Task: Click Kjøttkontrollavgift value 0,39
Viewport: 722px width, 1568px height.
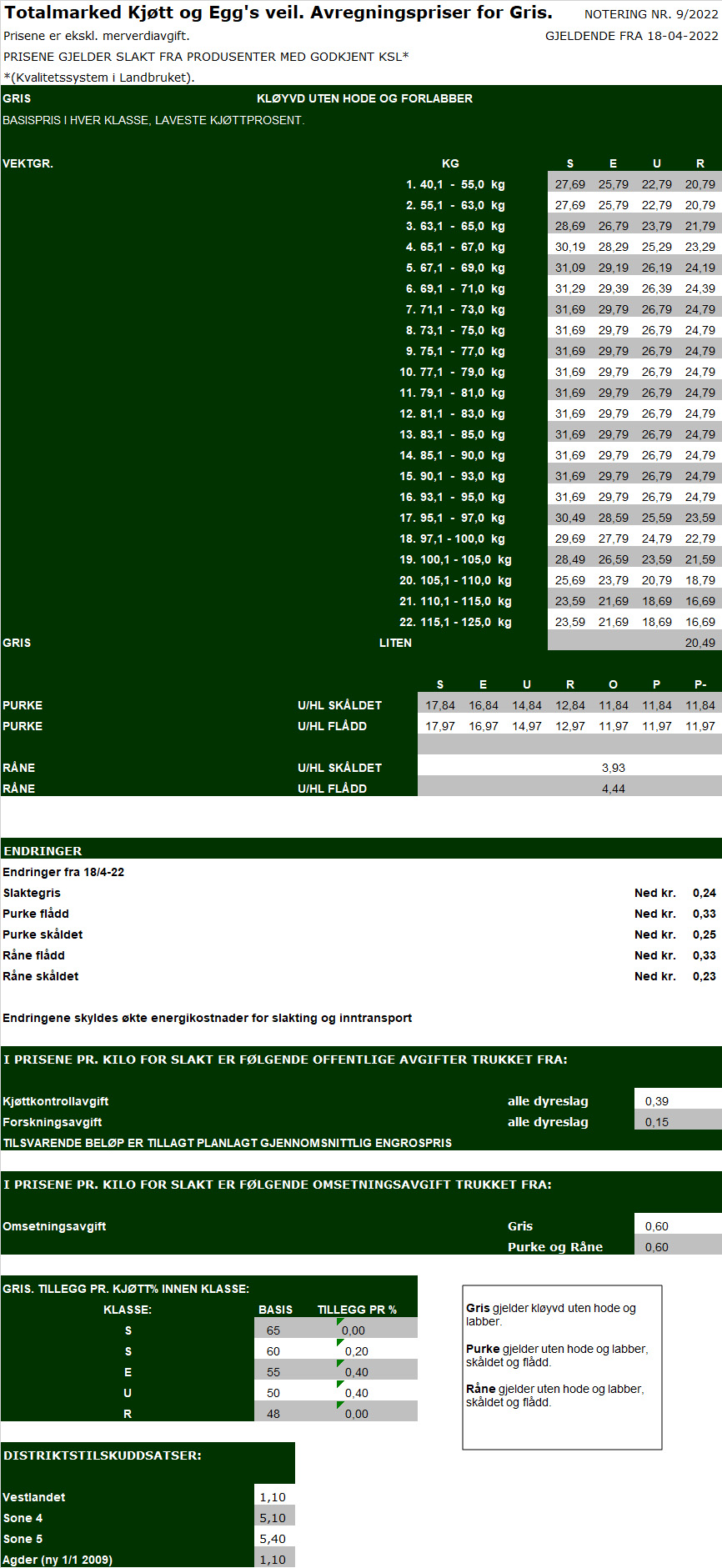Action: (x=657, y=1101)
